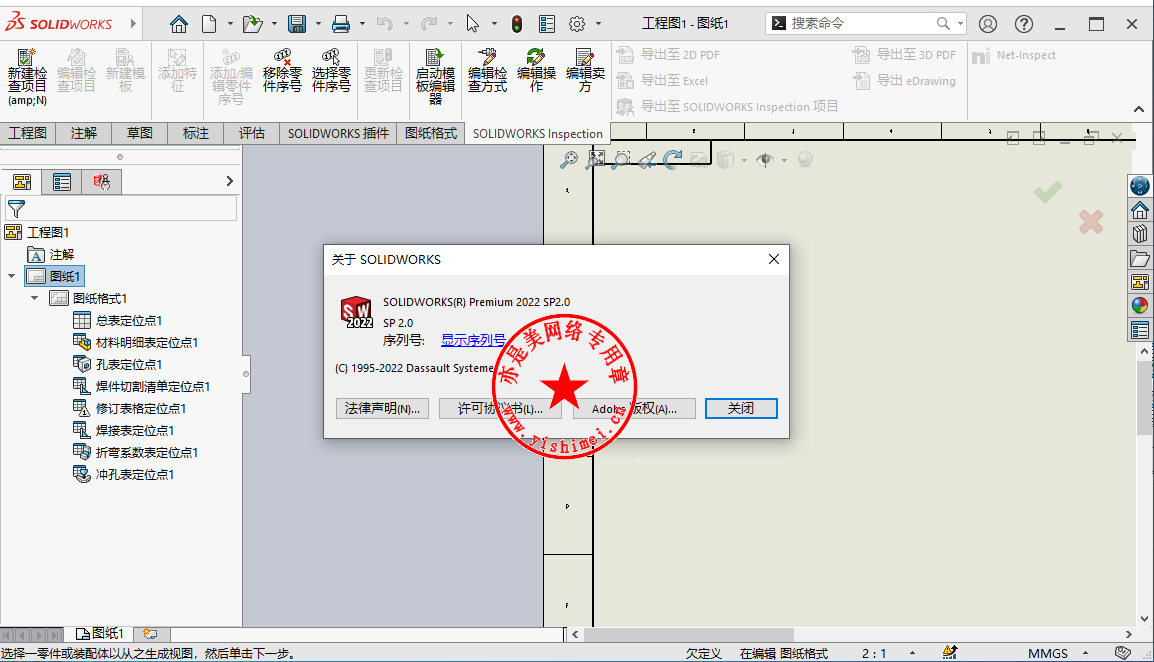Image resolution: width=1154 pixels, height=662 pixels.
Task: Click the Zoom to Area magnifier icon
Action: click(621, 159)
